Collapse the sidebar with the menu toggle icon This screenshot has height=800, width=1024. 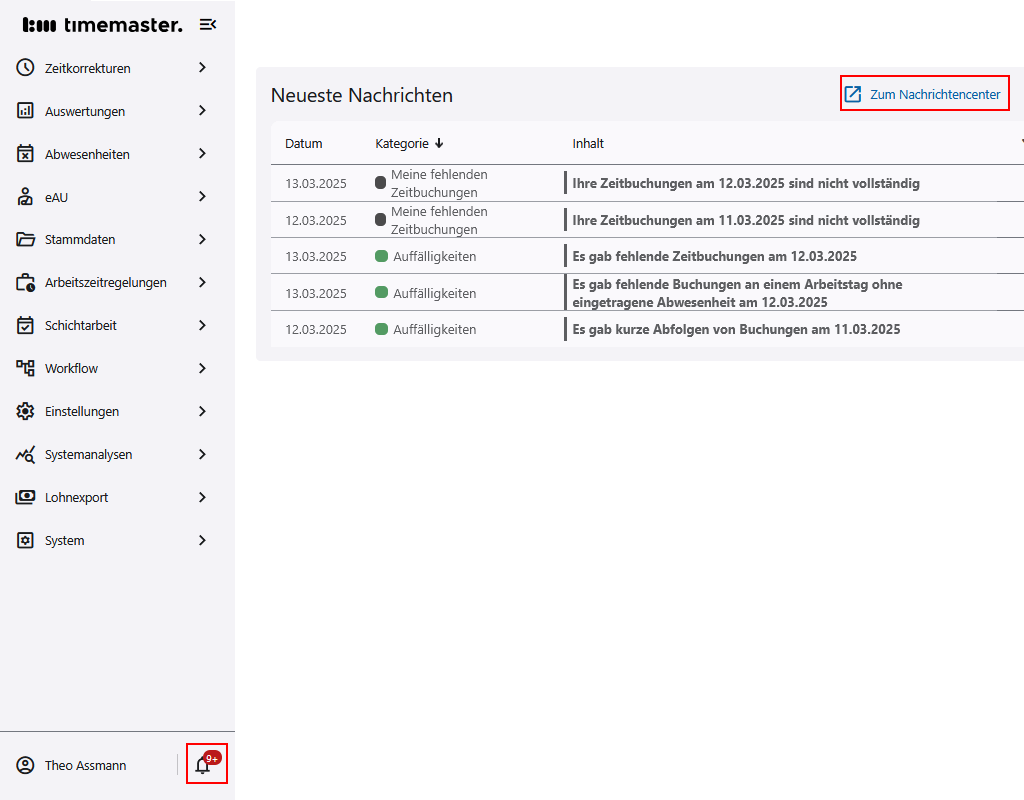click(208, 25)
